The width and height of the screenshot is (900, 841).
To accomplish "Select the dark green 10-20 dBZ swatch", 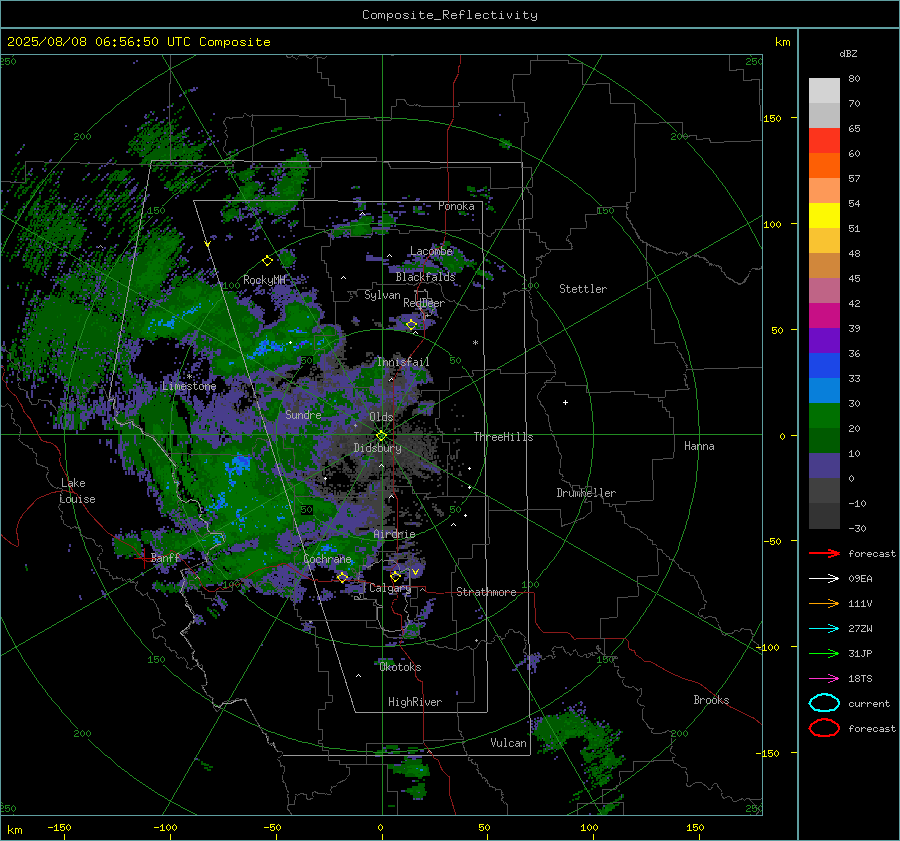I will pyautogui.click(x=824, y=440).
